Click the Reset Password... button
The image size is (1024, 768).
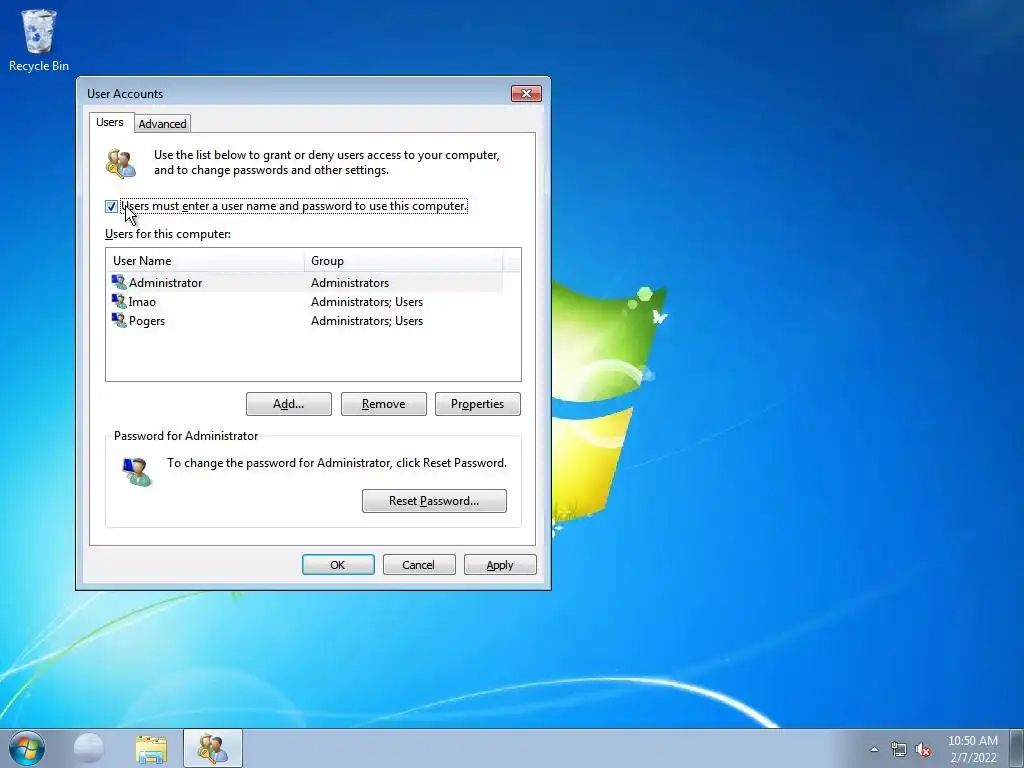[434, 501]
